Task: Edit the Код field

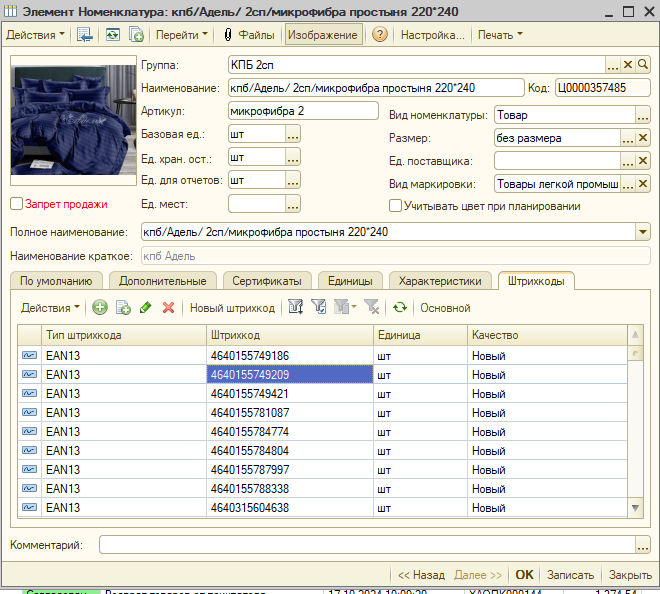Action: 603,88
